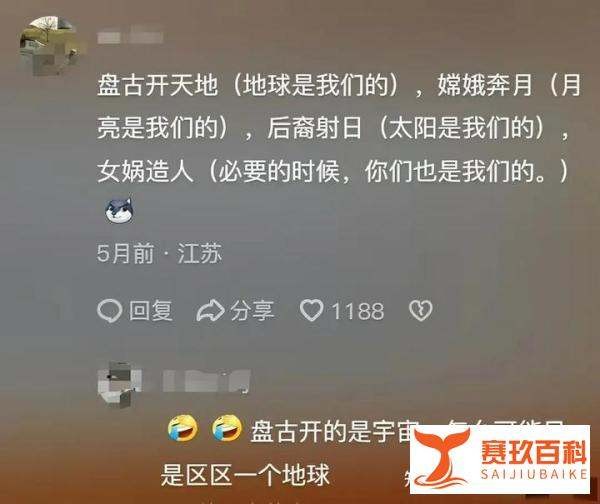Click the 1188 like count
This screenshot has height=504, width=600.
coord(357,311)
